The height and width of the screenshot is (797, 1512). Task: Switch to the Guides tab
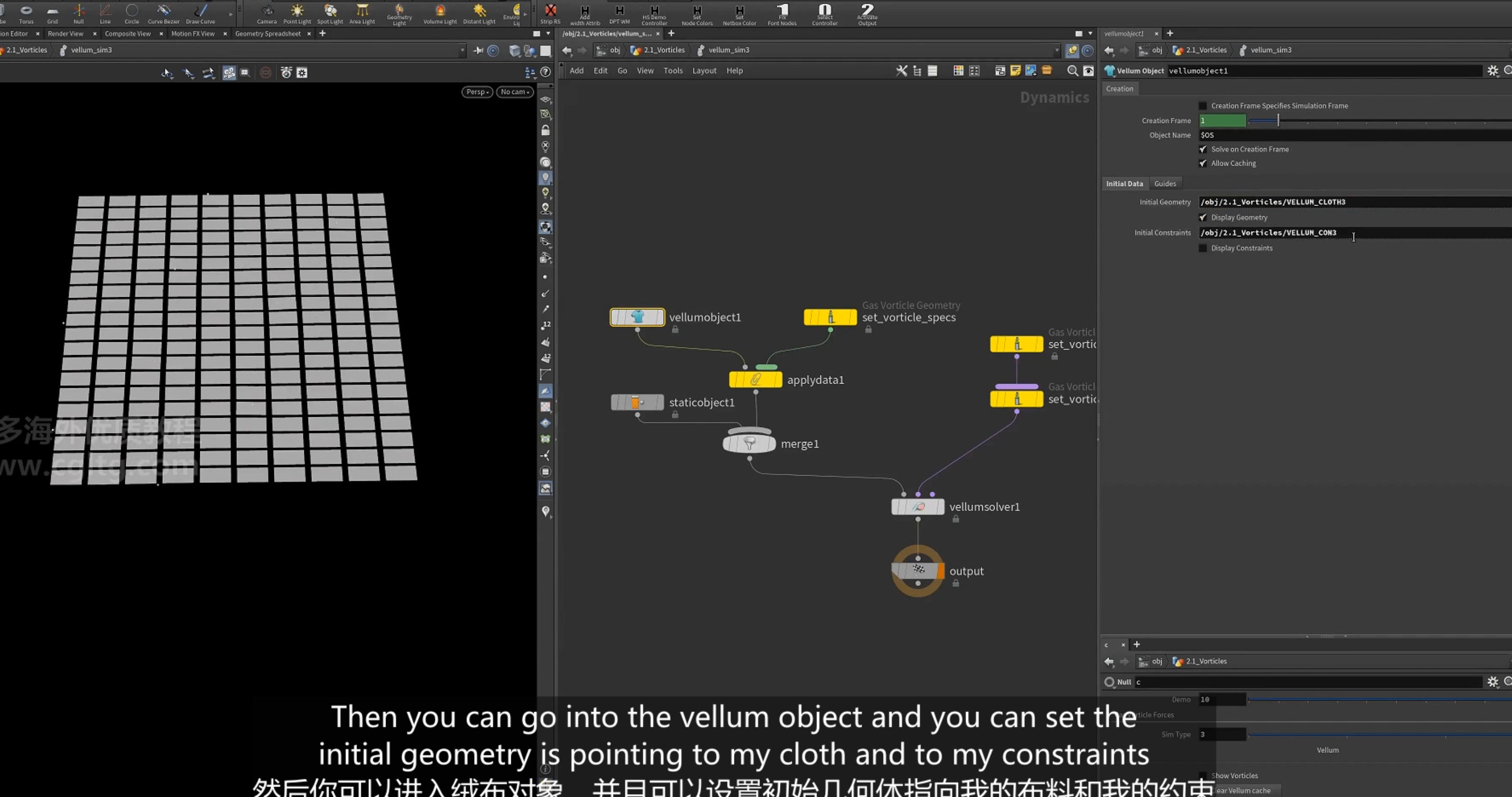pyautogui.click(x=1165, y=184)
